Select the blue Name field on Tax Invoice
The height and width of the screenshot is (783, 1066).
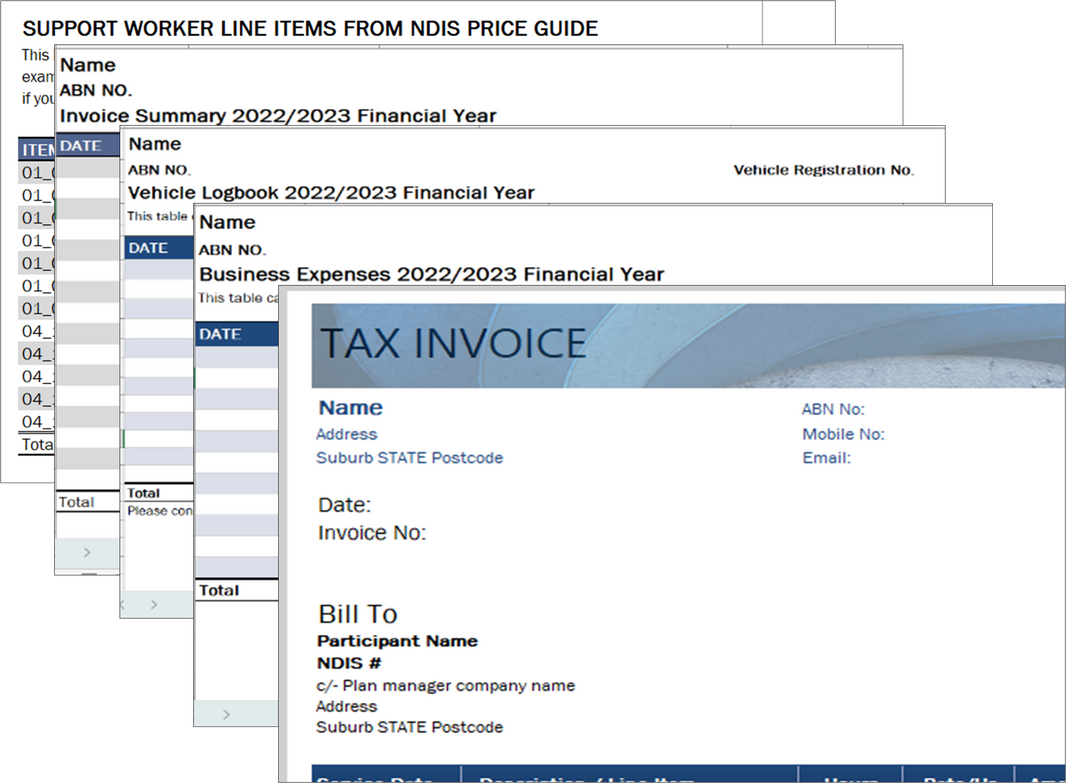350,408
